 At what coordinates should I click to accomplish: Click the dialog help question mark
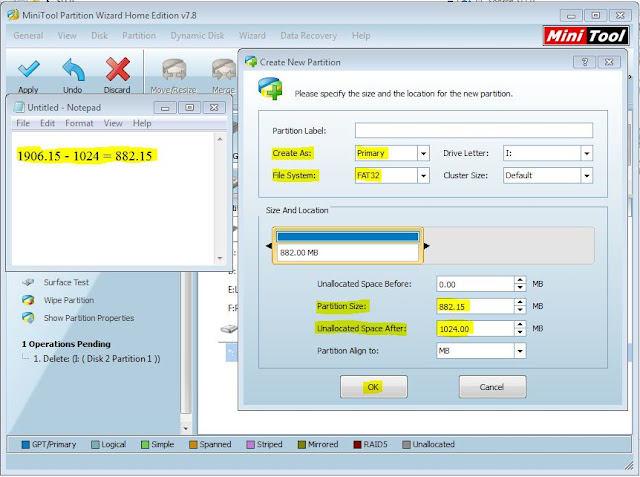tap(584, 62)
